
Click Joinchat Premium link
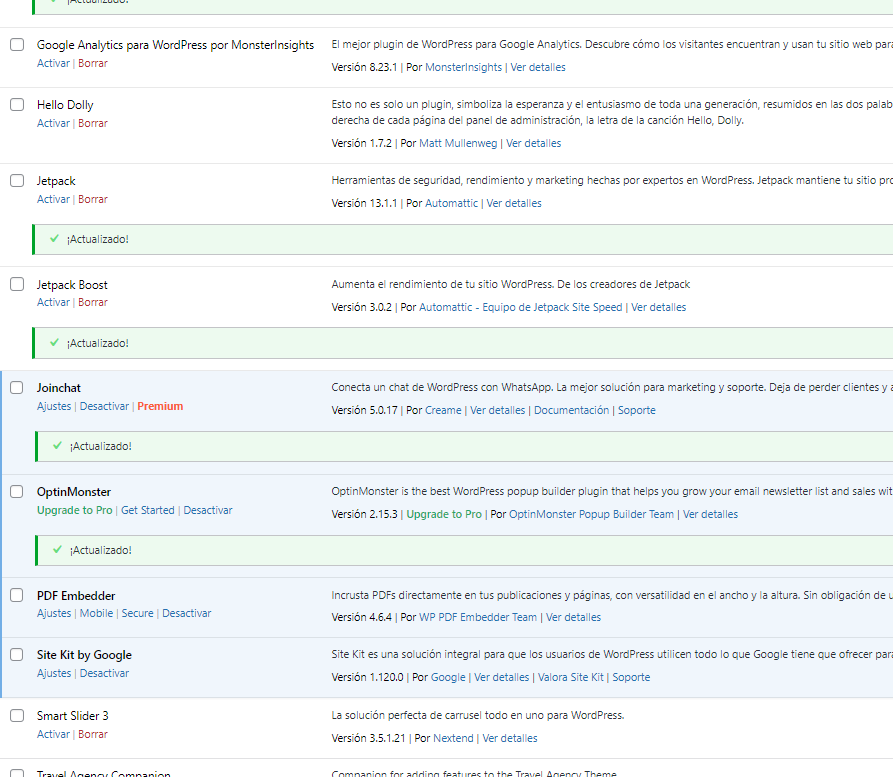(160, 406)
